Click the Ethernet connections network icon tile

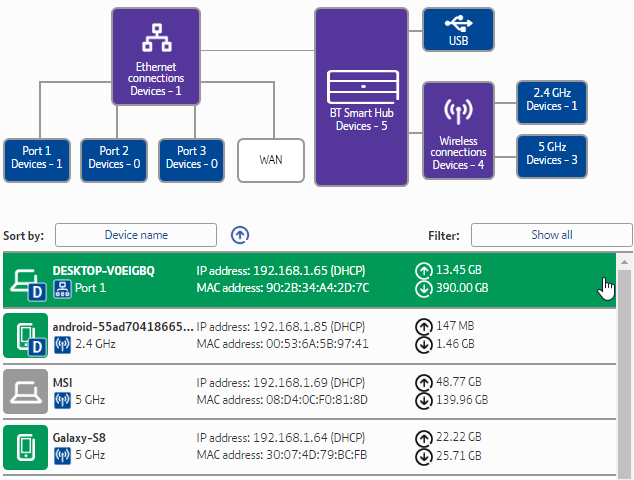(157, 55)
